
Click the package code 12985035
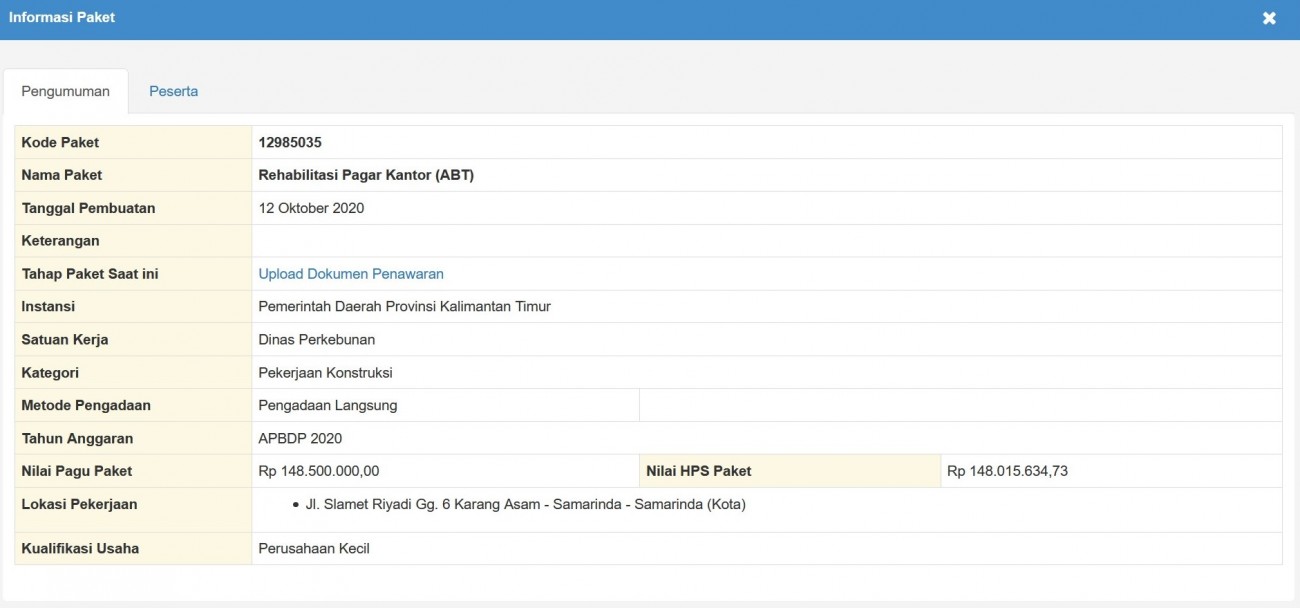(290, 142)
